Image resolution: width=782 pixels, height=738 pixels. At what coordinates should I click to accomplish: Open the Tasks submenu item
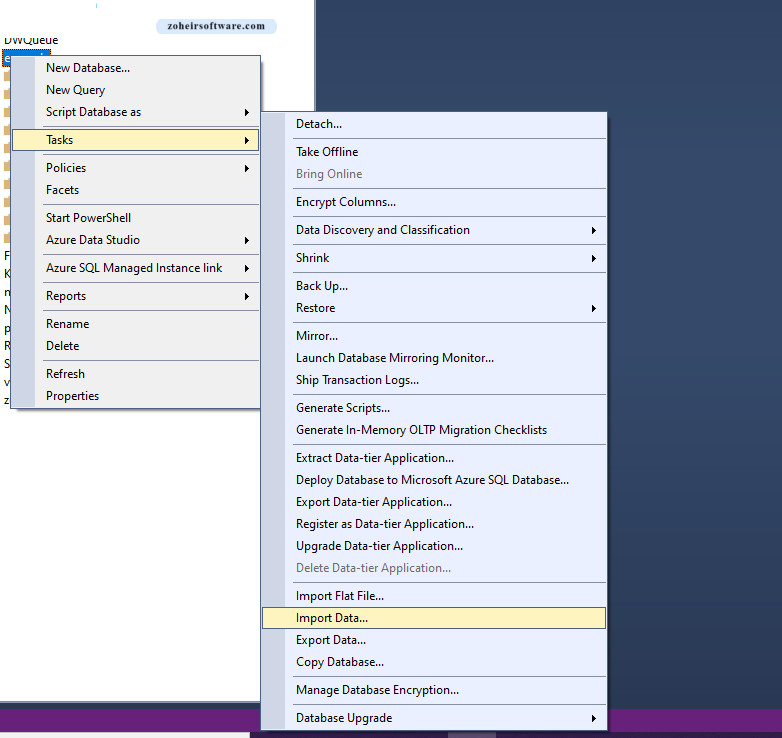pyautogui.click(x=60, y=140)
